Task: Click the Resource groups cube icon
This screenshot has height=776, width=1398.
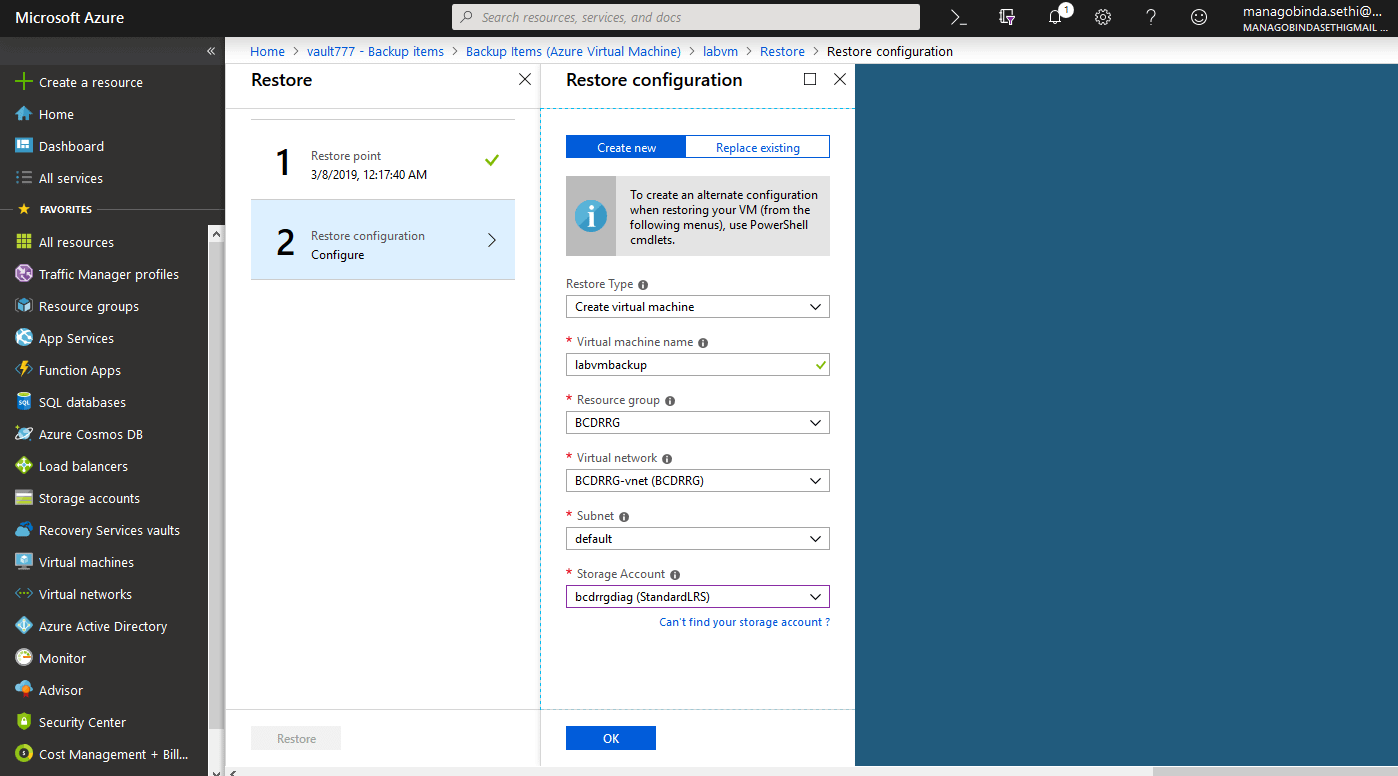Action: pyautogui.click(x=24, y=306)
